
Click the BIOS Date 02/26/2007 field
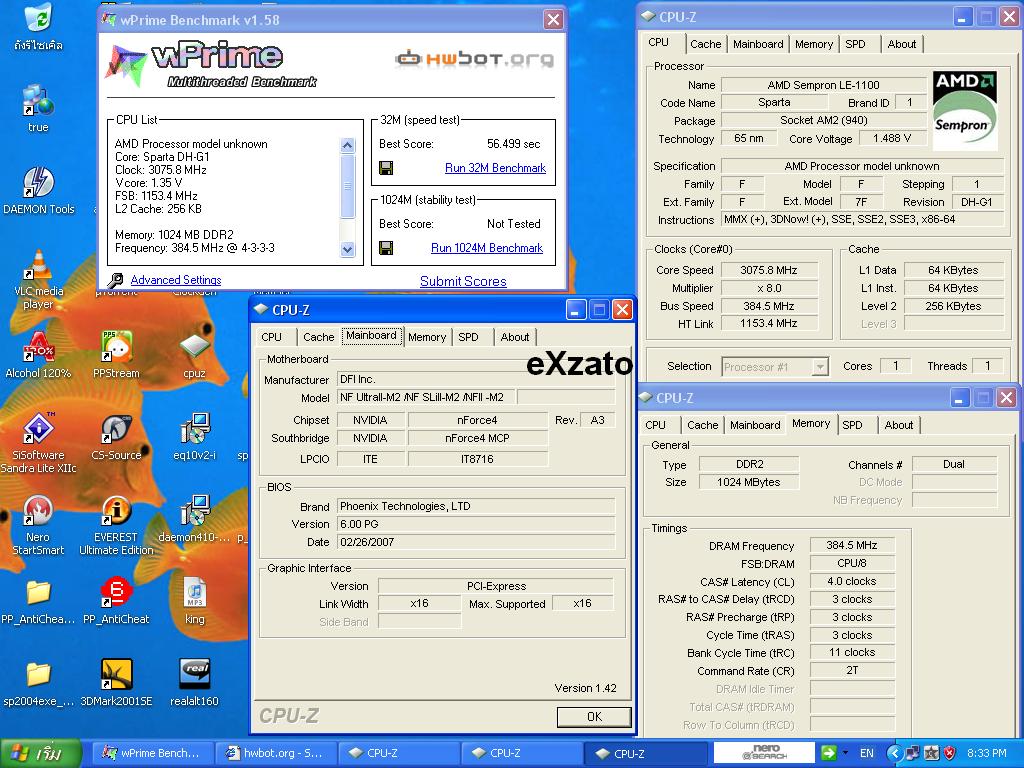476,542
